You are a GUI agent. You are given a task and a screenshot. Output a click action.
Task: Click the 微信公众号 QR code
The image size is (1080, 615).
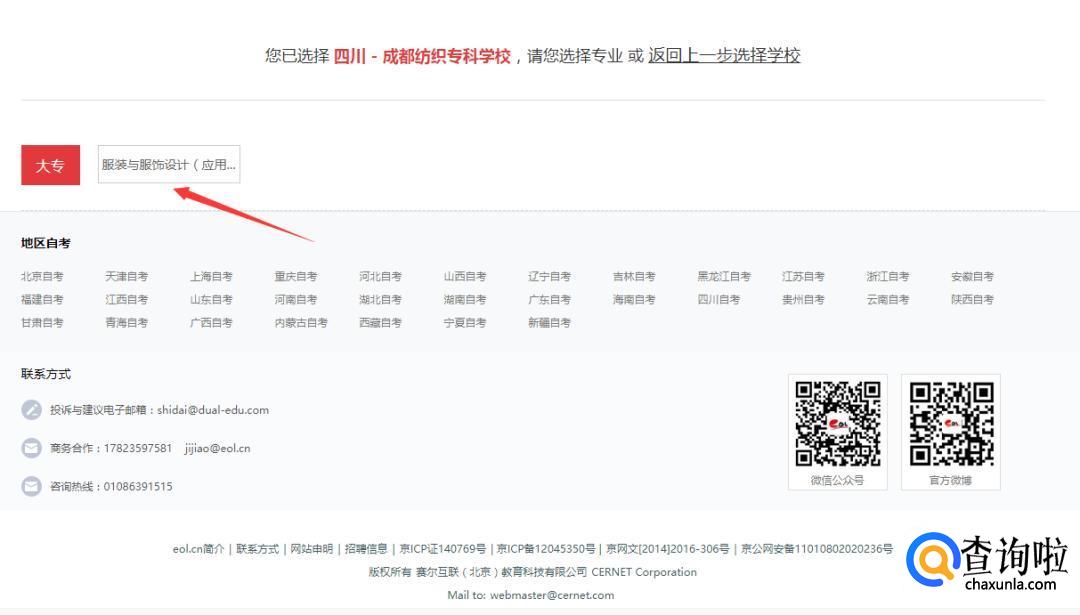click(x=838, y=424)
